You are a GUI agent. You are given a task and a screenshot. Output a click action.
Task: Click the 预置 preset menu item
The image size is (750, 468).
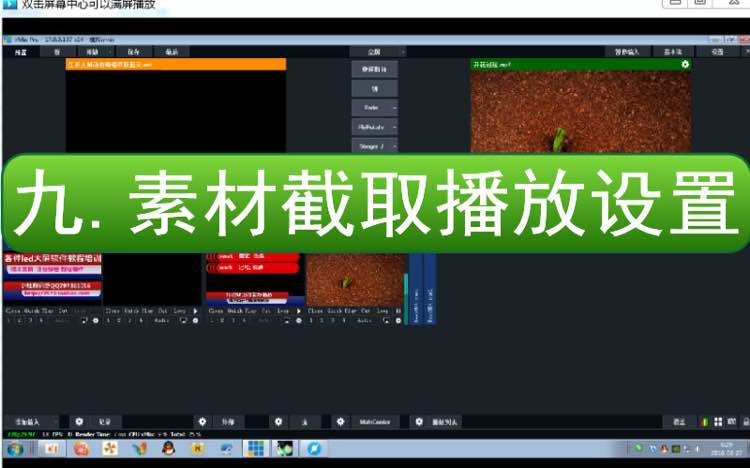click(21, 52)
